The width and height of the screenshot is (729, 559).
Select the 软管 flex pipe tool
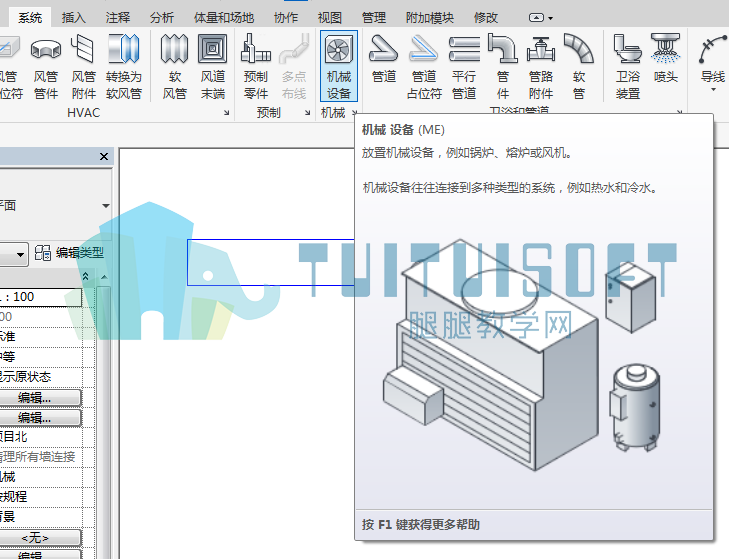pos(579,67)
